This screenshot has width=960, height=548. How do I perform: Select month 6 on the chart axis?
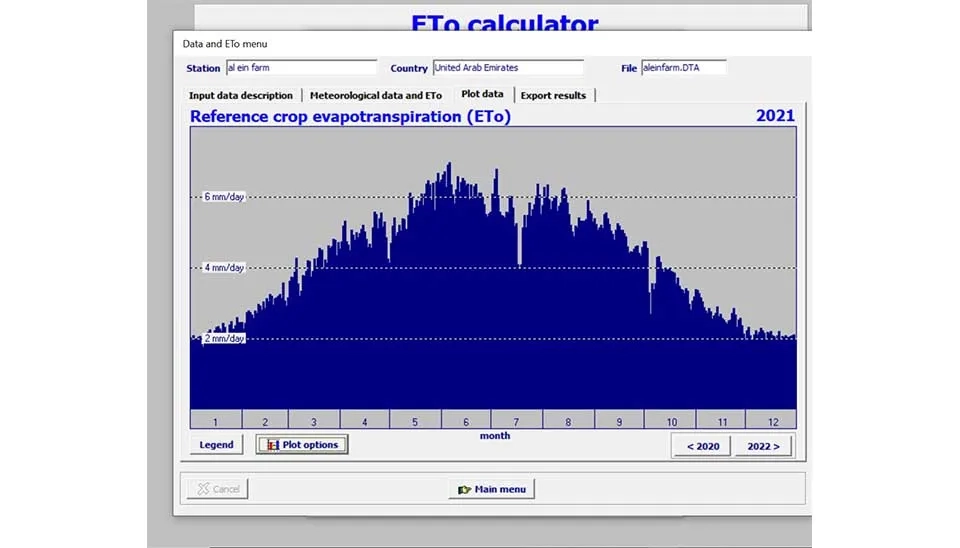tap(466, 422)
